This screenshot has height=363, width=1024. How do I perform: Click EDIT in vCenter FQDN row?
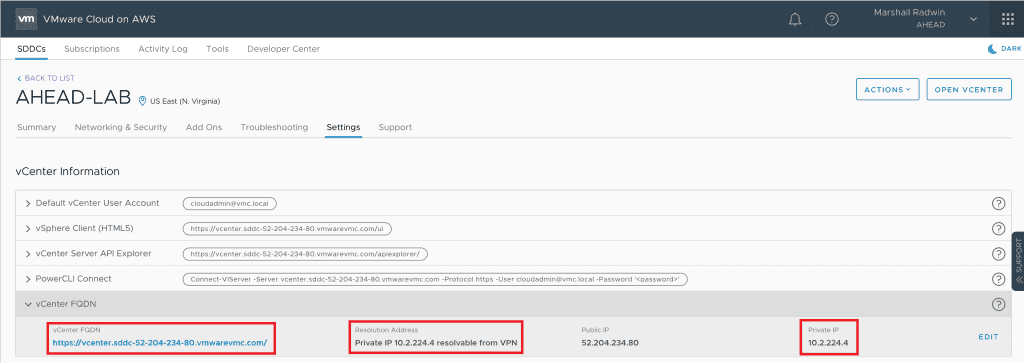pyautogui.click(x=988, y=337)
